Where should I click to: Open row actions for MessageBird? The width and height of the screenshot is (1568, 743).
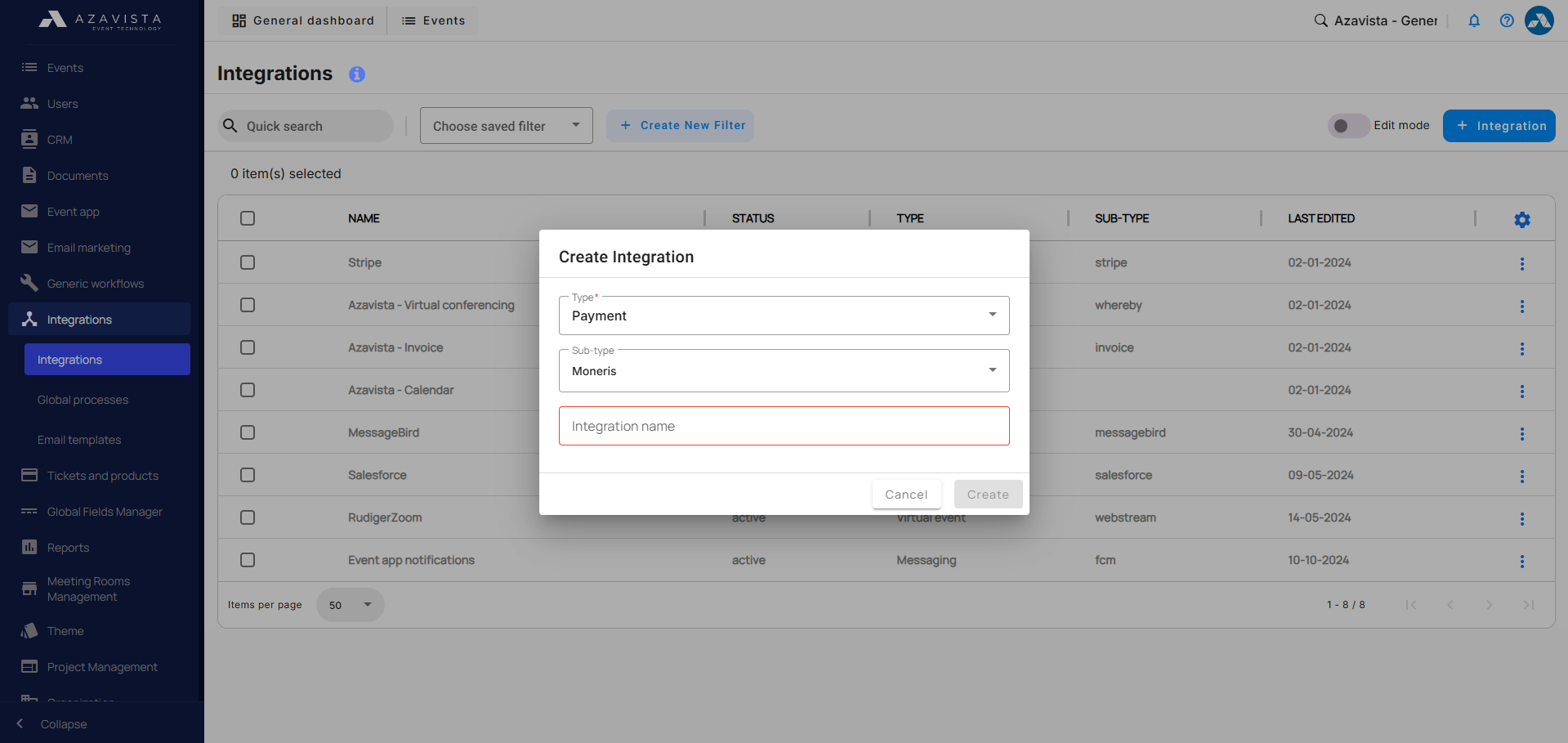click(x=1522, y=434)
